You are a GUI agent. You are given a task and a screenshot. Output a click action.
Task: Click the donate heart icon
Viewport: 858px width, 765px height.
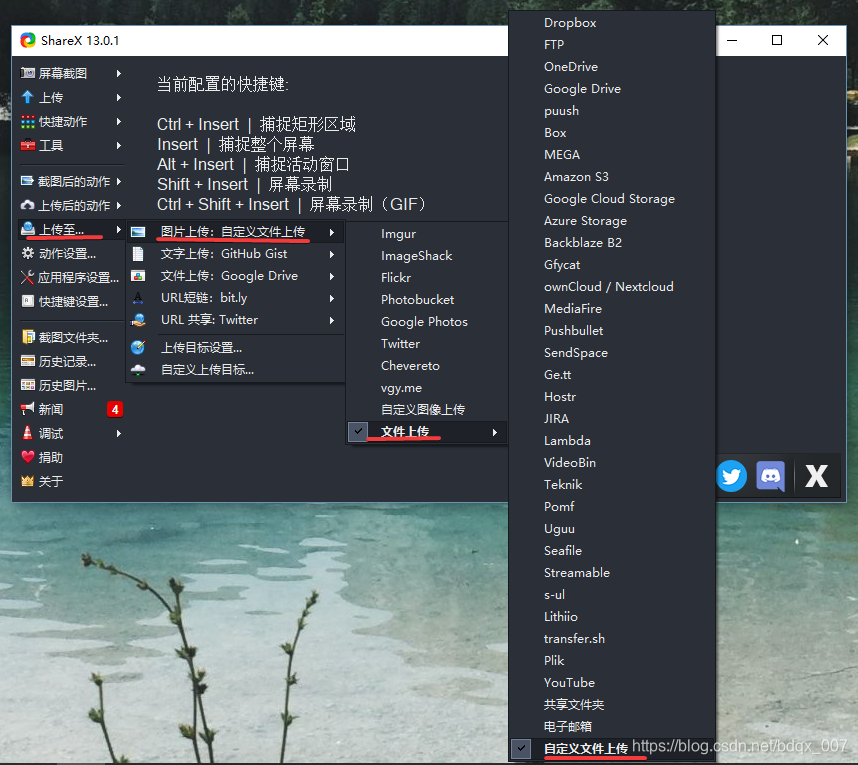pyautogui.click(x=27, y=457)
